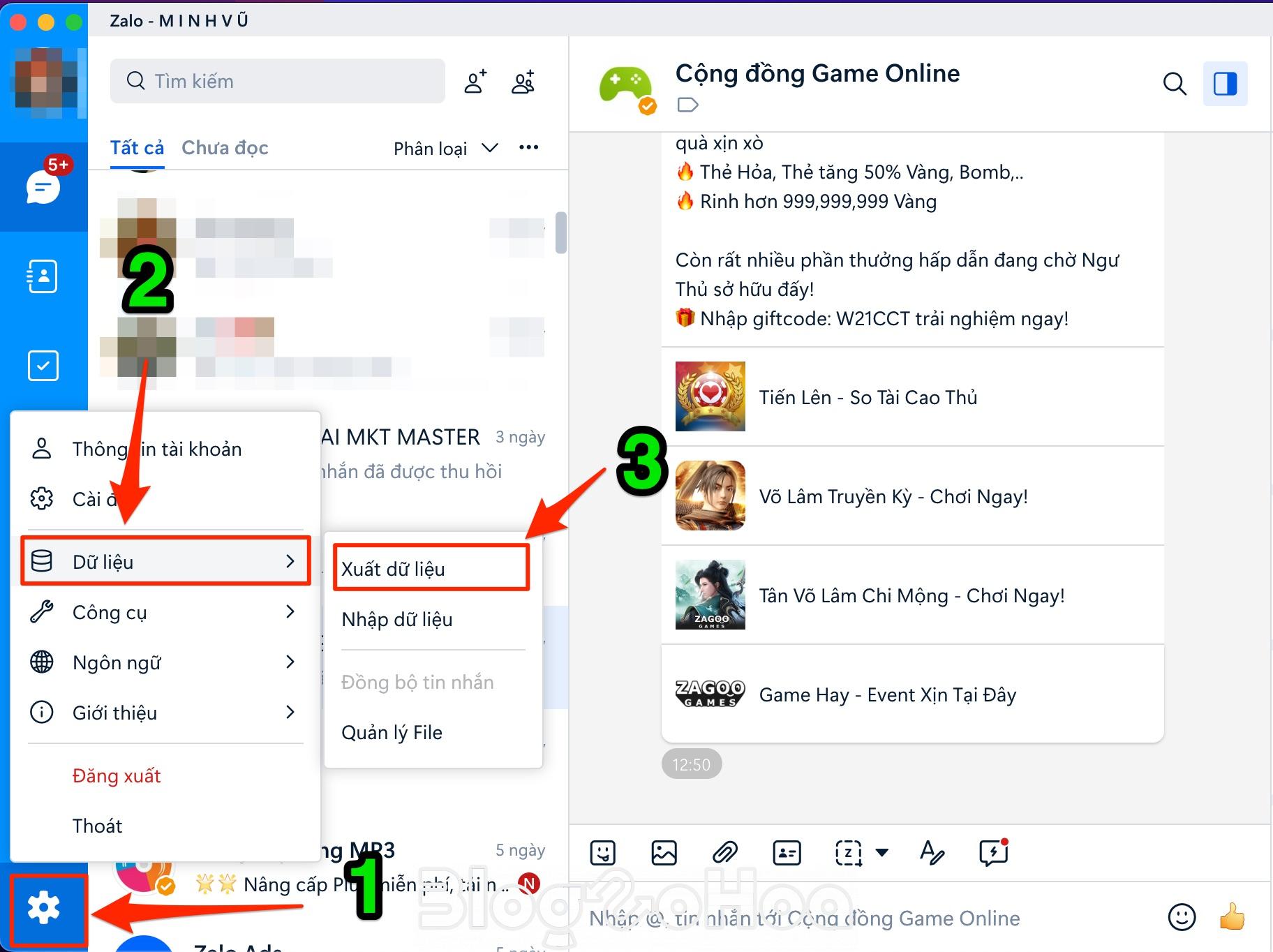Click the send contact card icon
Screen dimensions: 1273x952
click(x=787, y=852)
